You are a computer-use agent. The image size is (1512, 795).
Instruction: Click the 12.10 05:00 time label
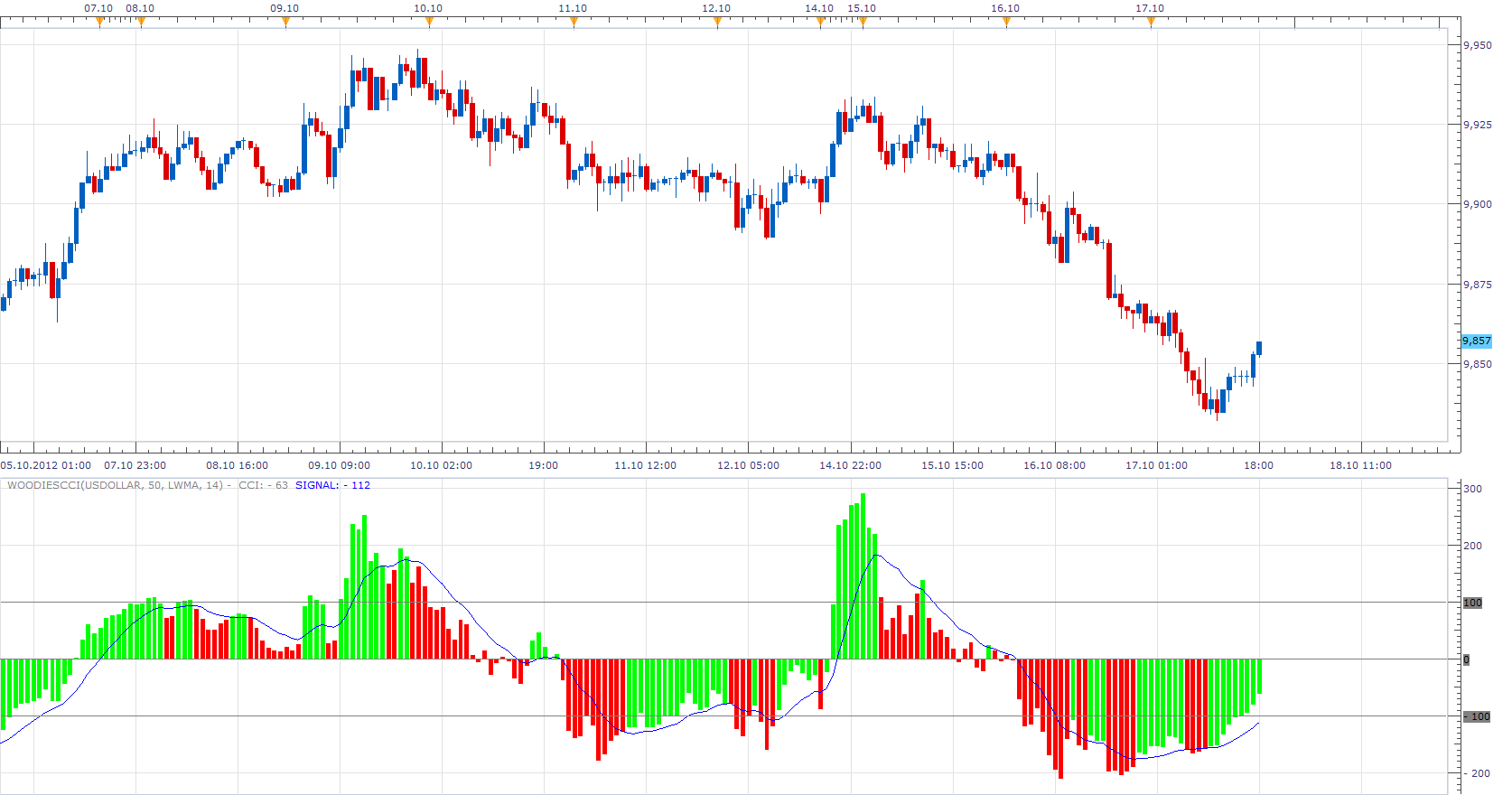point(748,465)
